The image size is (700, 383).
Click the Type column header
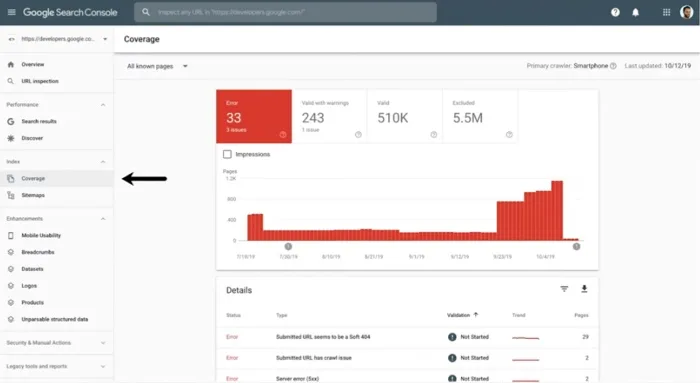282,315
